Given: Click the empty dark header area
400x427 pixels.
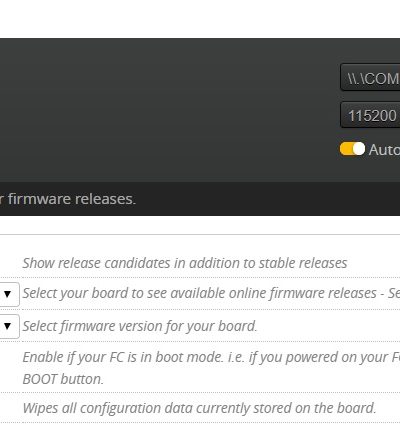Looking at the screenshot, I should click(167, 110).
